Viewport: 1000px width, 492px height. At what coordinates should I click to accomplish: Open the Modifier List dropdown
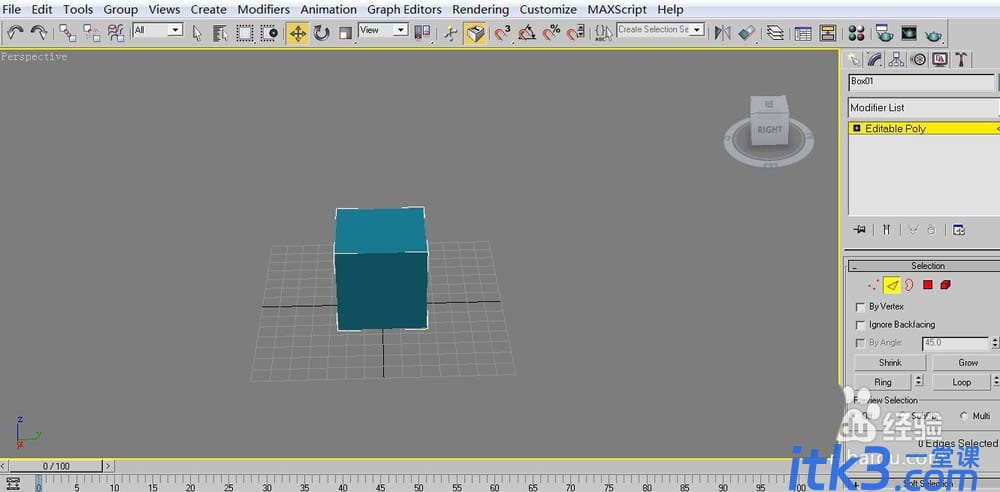coord(923,108)
